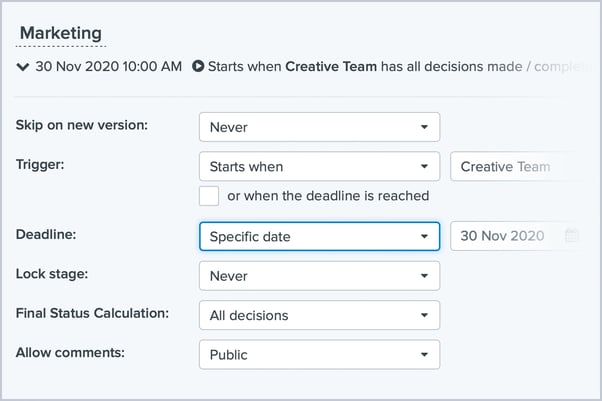Click the '30 Nov 2020 10:00 AM' summary text

[x=108, y=68]
